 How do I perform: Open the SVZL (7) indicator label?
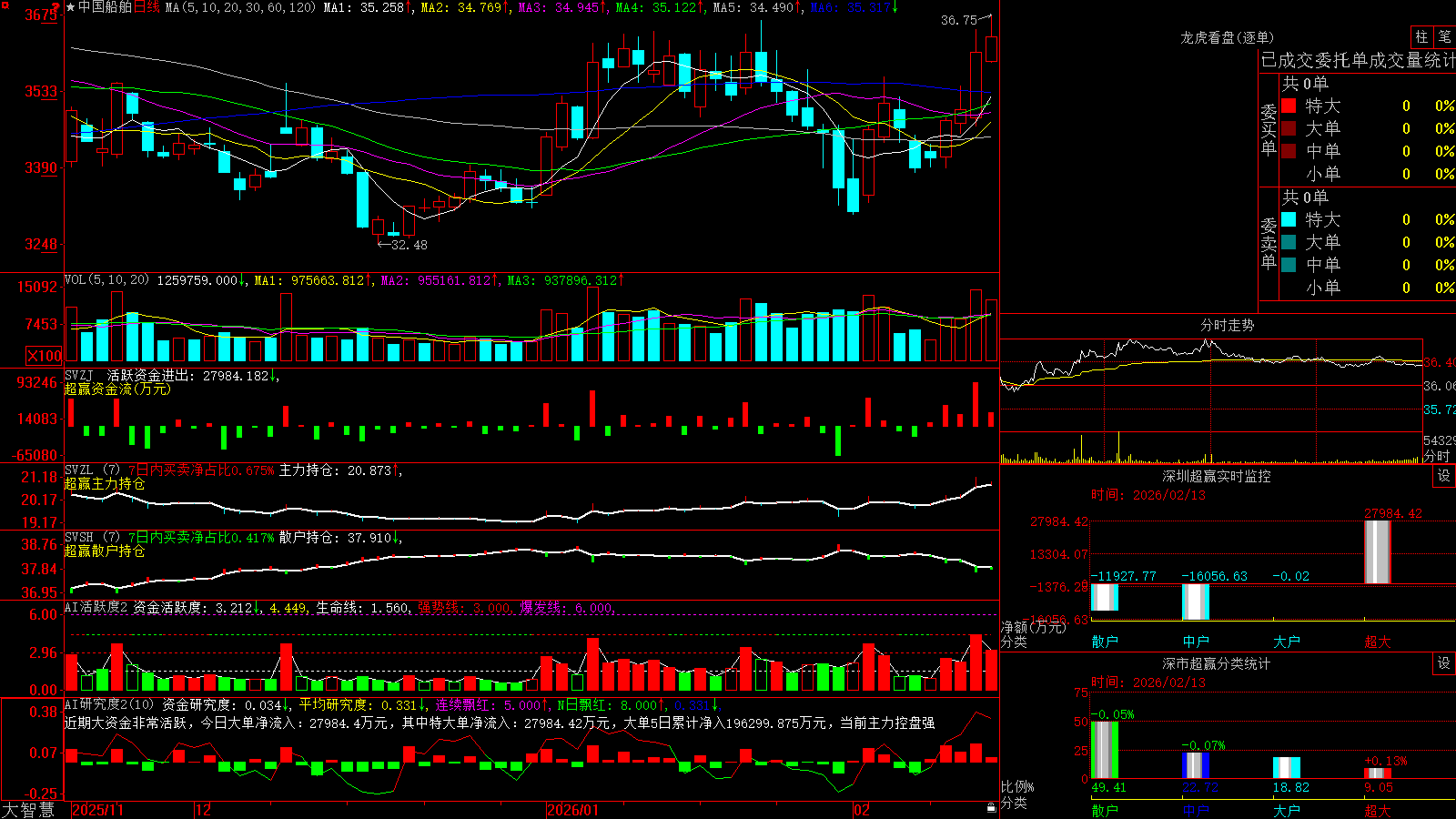coord(92,470)
